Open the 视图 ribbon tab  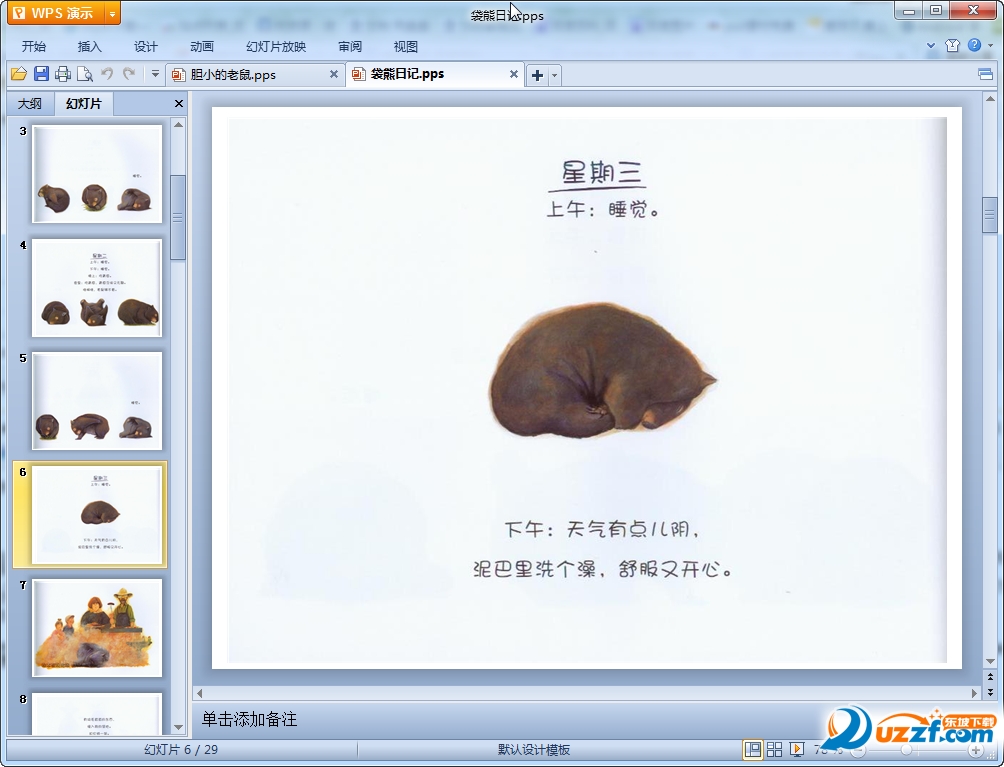406,47
